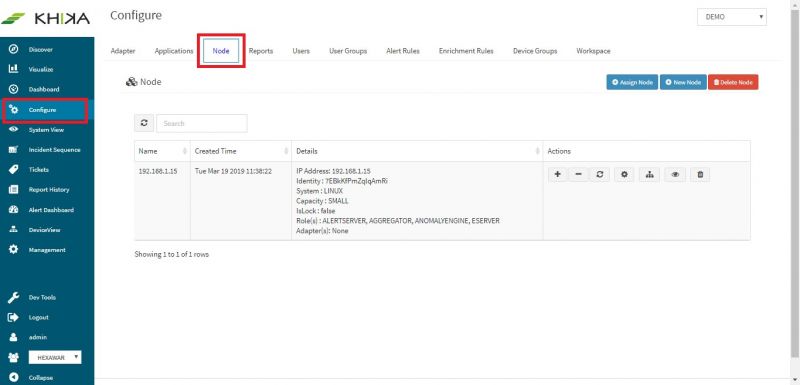Open DeviceView in sidebar
The width and height of the screenshot is (800, 385).
[44, 230]
